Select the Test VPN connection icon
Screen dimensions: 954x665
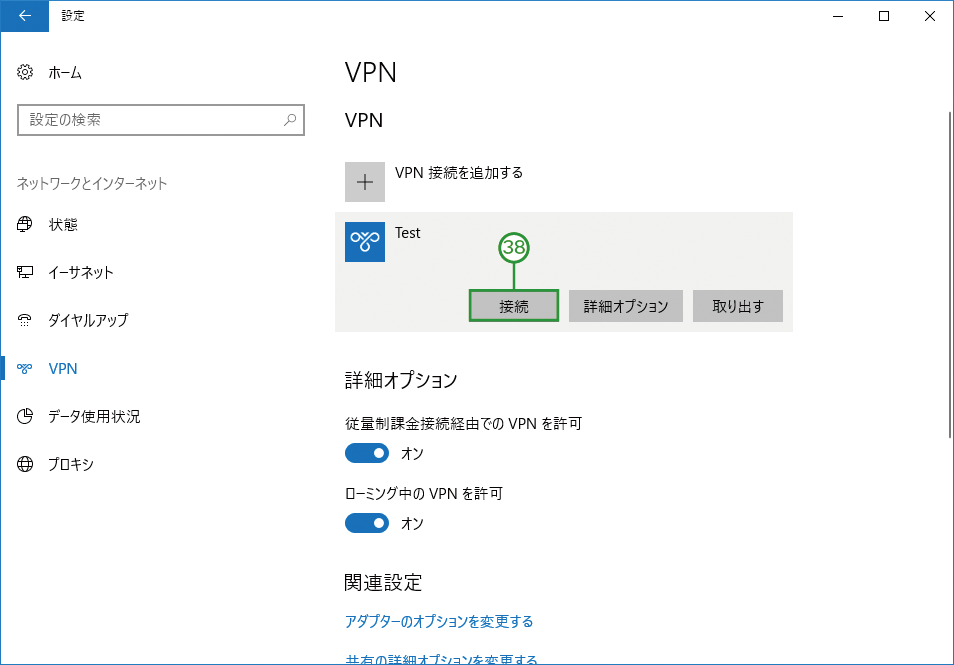(364, 242)
